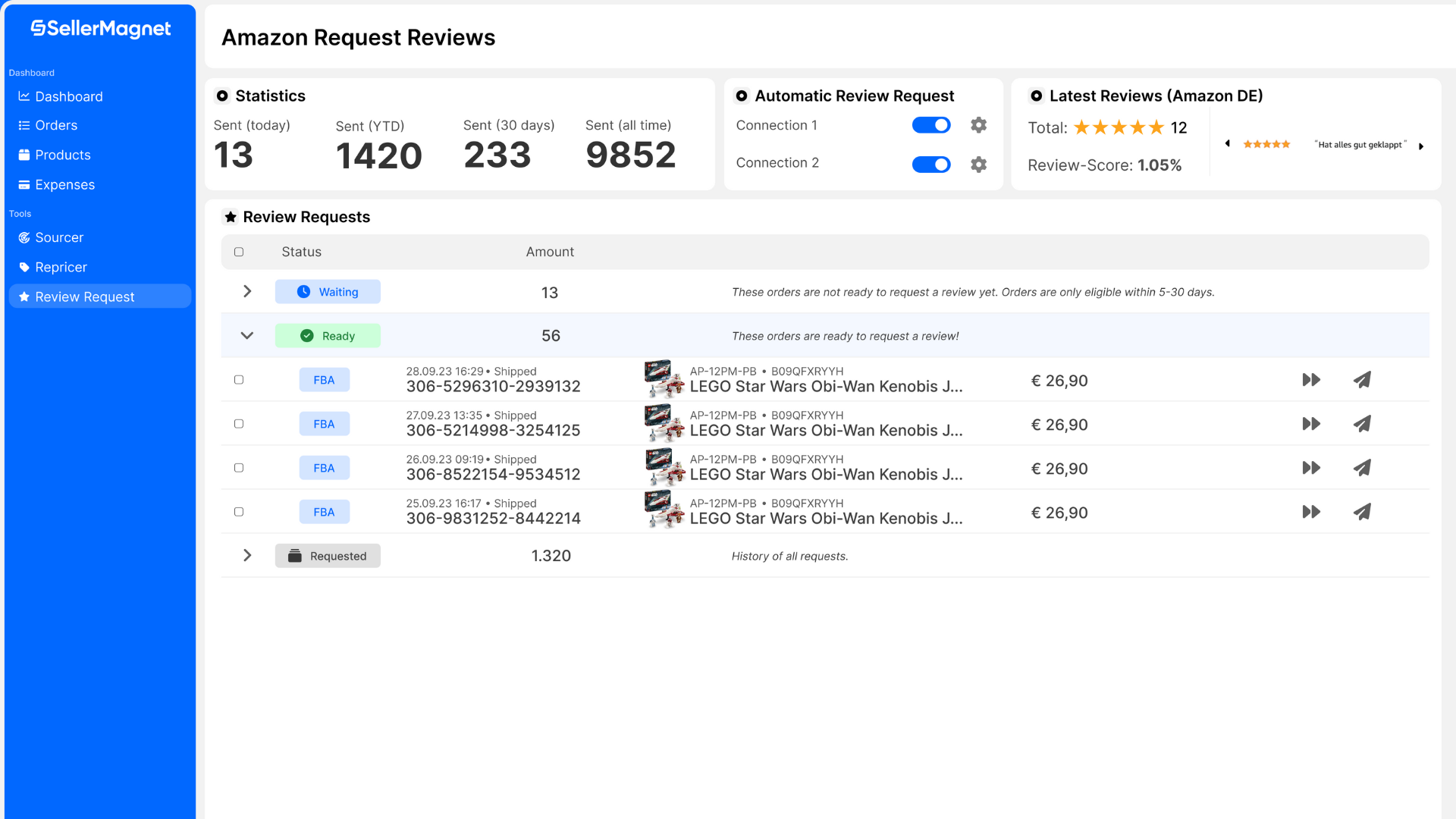Go to Repricer in the sidebar
Viewport: 1456px width, 819px height.
[x=61, y=268]
